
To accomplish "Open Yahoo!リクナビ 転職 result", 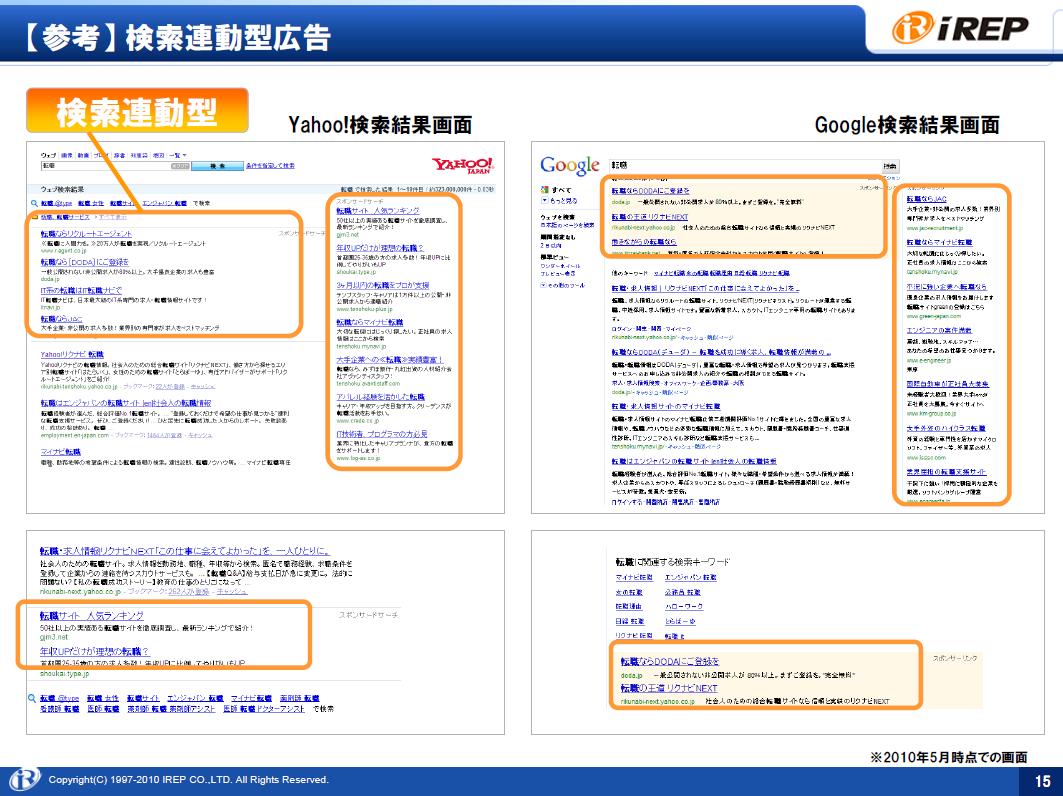I will click(x=72, y=354).
